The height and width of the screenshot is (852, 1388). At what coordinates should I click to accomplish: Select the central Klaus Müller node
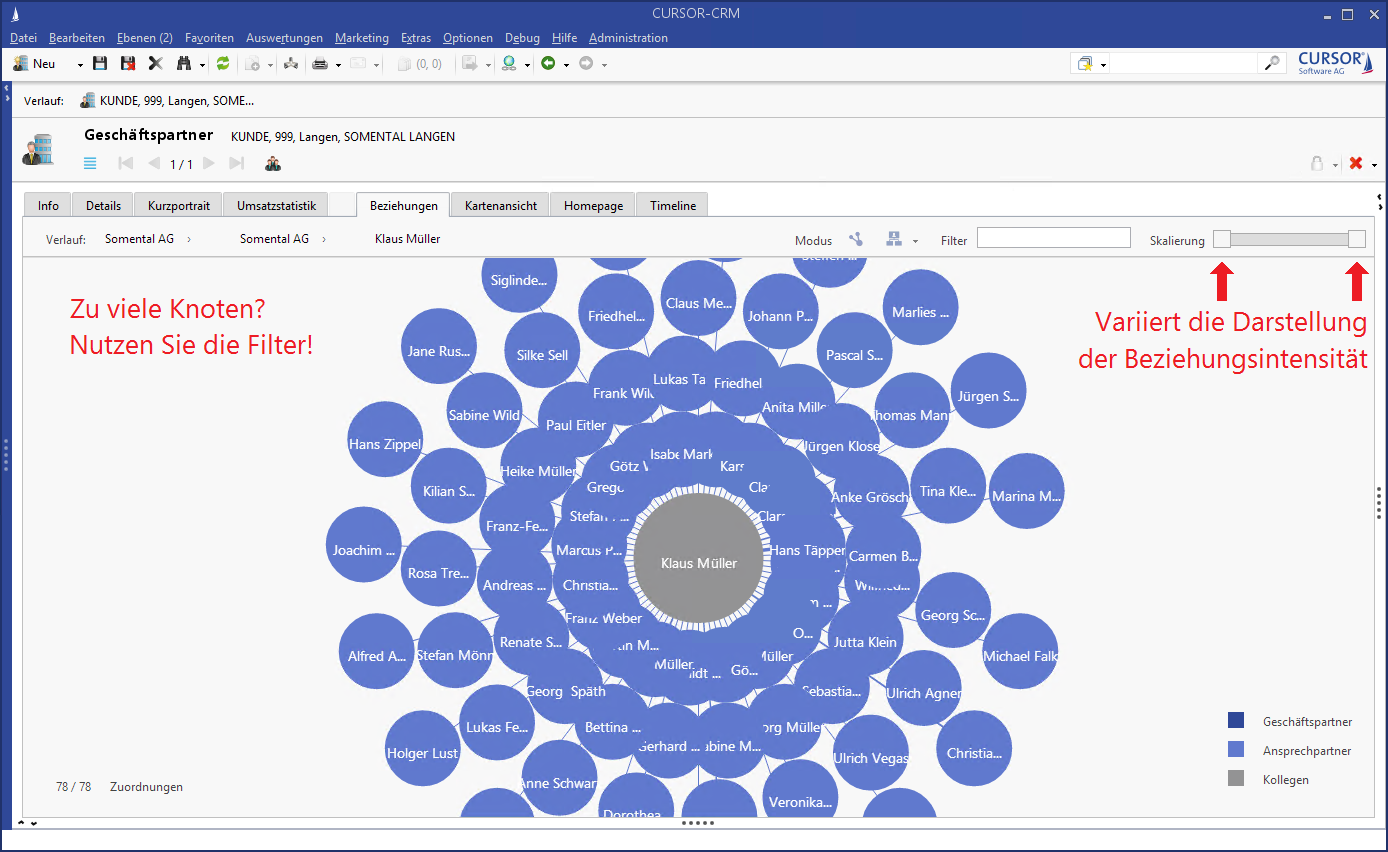698,563
